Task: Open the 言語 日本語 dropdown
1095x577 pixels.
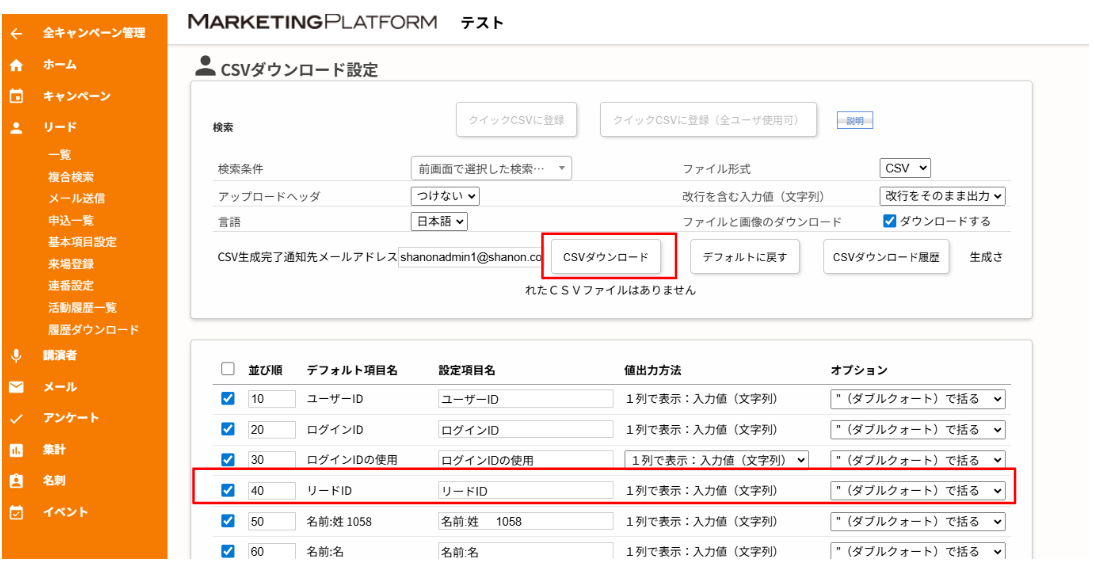Action: (x=439, y=221)
